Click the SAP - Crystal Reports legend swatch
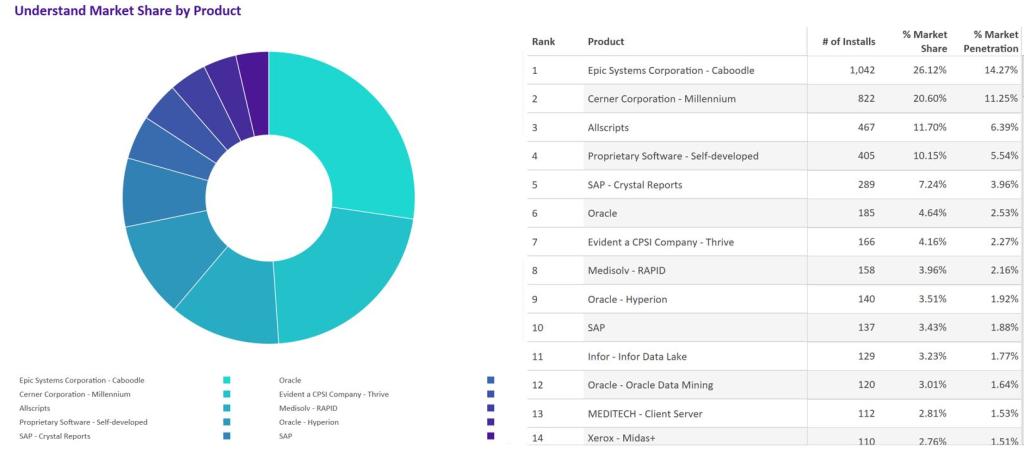Viewport: 1024px width, 459px height. pyautogui.click(x=227, y=436)
